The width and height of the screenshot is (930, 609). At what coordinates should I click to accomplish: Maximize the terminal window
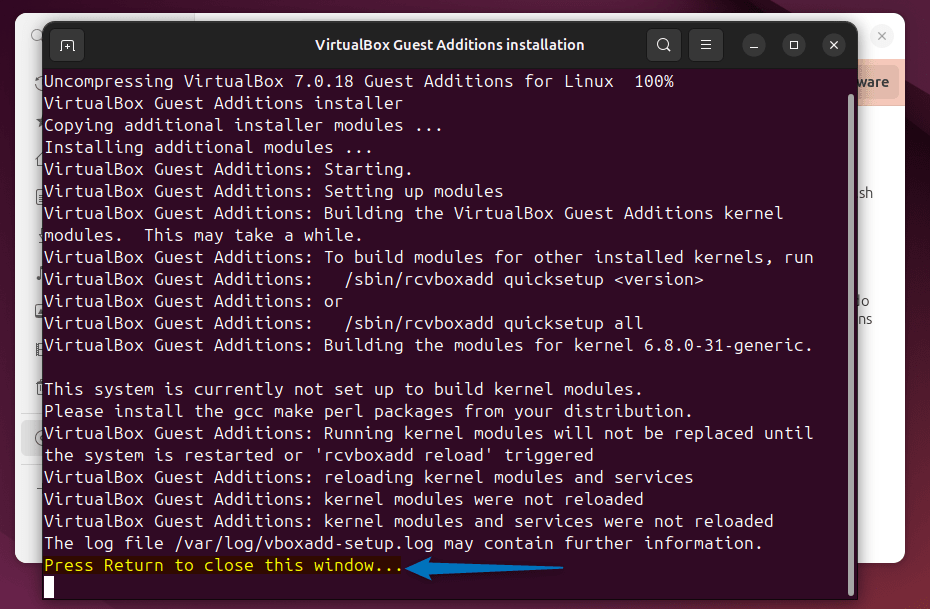793,45
